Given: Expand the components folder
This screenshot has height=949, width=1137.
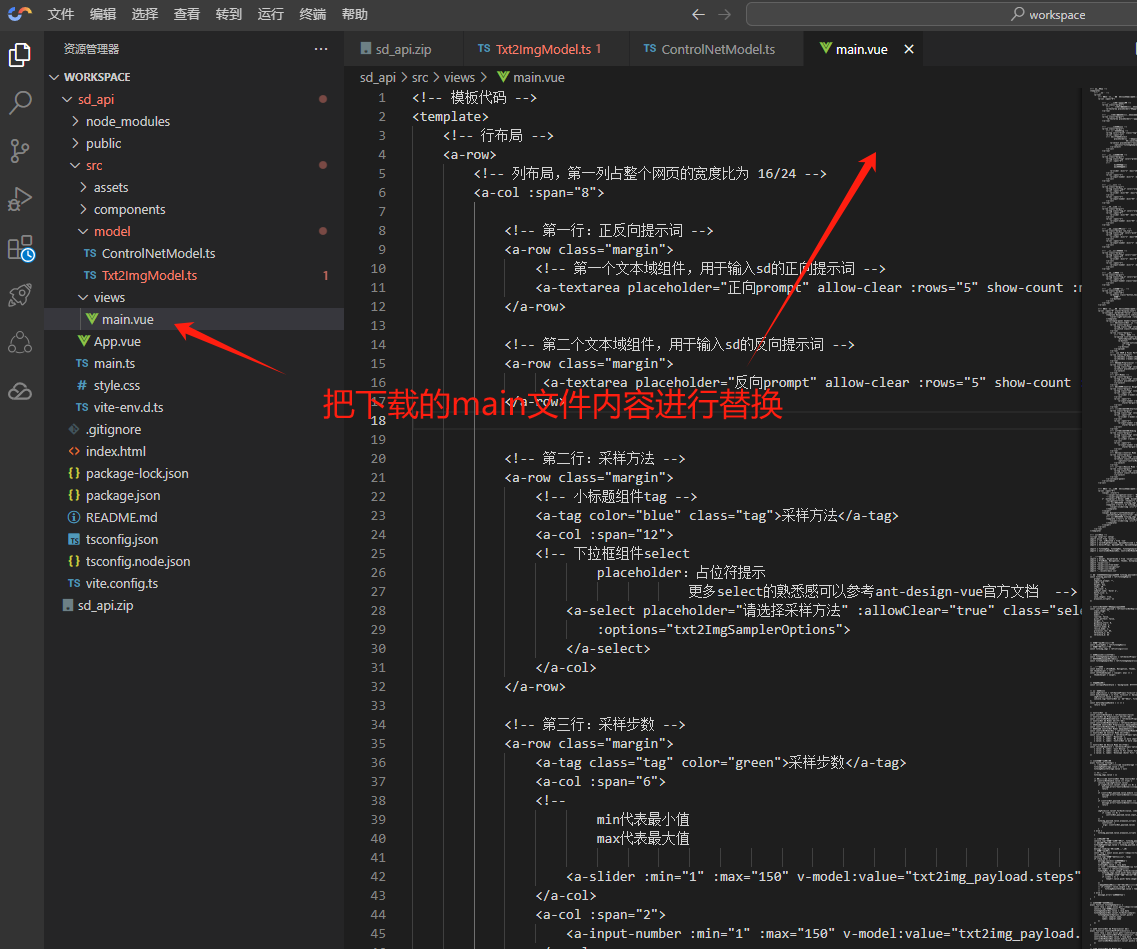Looking at the screenshot, I should [129, 209].
